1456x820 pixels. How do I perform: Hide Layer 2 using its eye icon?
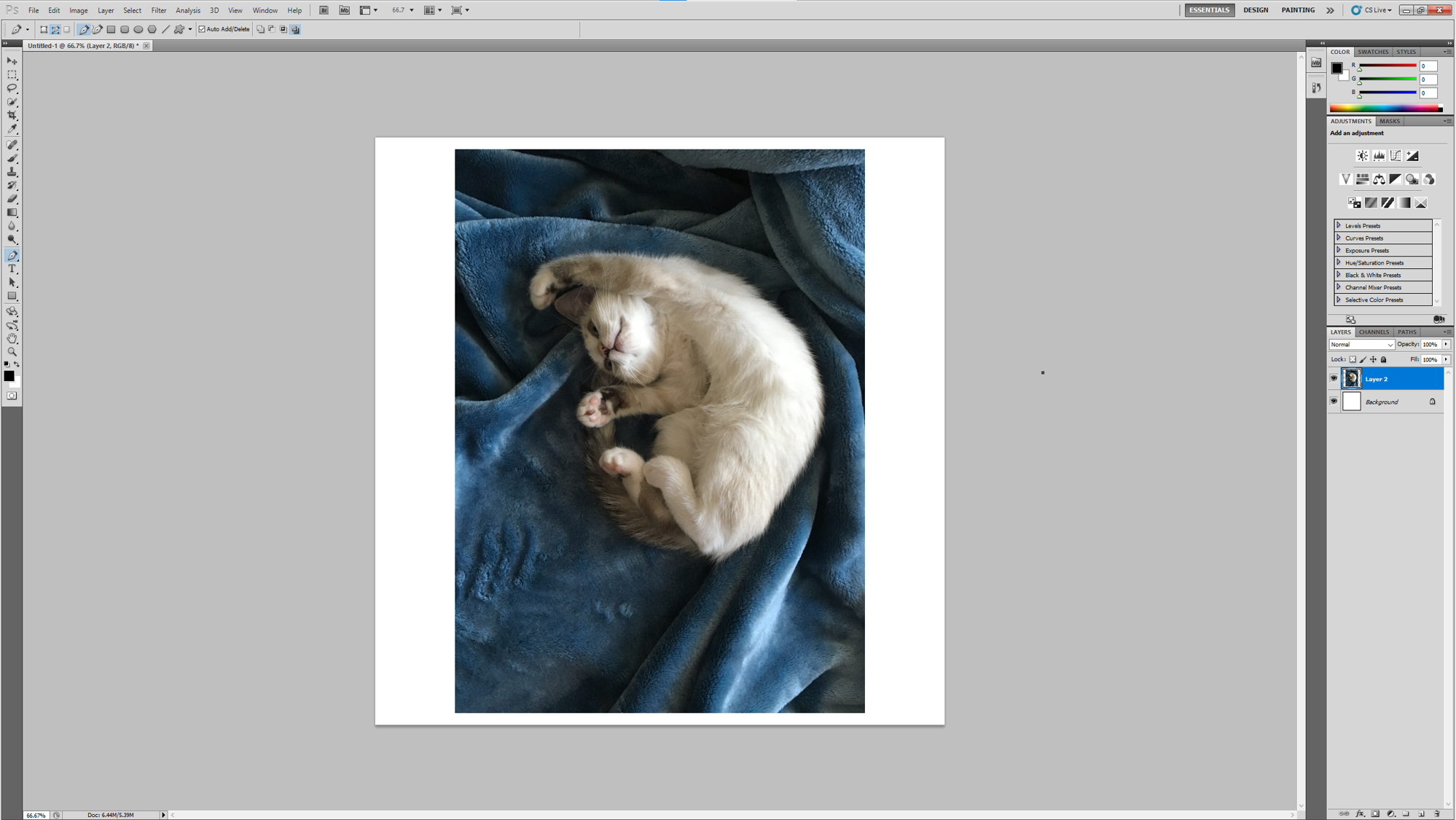point(1334,379)
